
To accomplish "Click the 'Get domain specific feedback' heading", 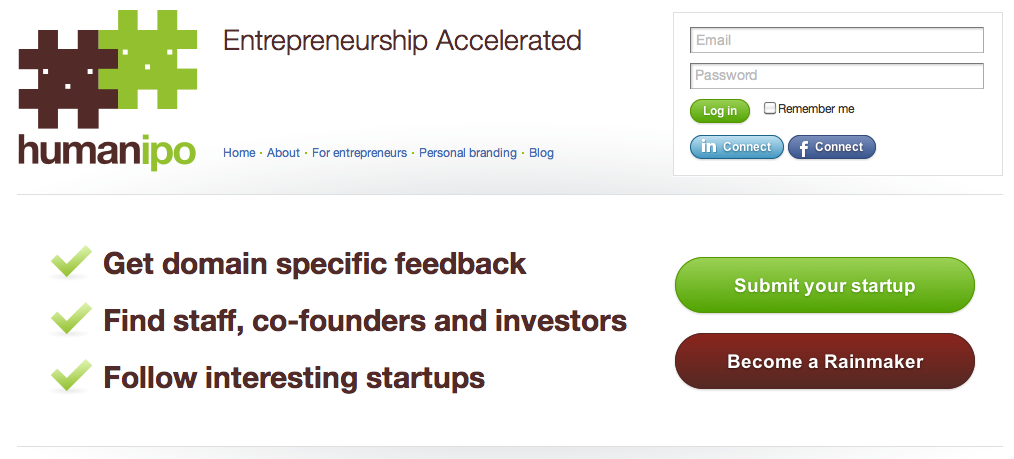I will (315, 264).
